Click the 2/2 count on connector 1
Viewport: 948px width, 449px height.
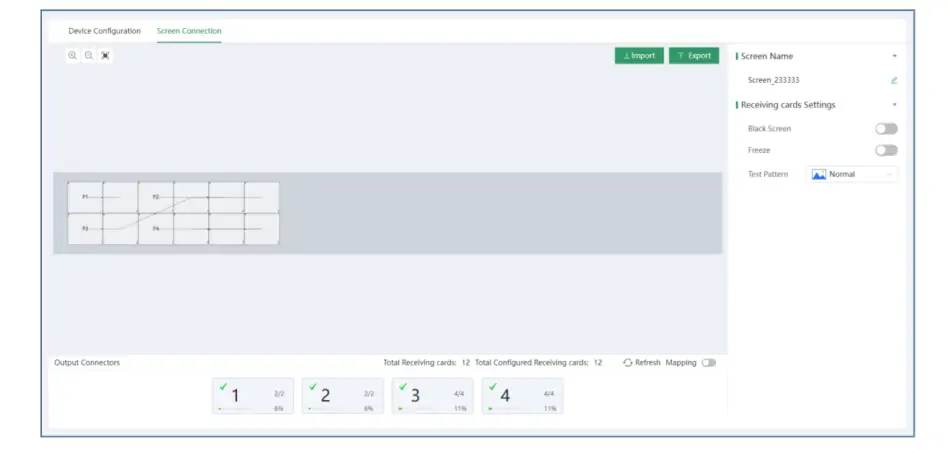pyautogui.click(x=279, y=394)
